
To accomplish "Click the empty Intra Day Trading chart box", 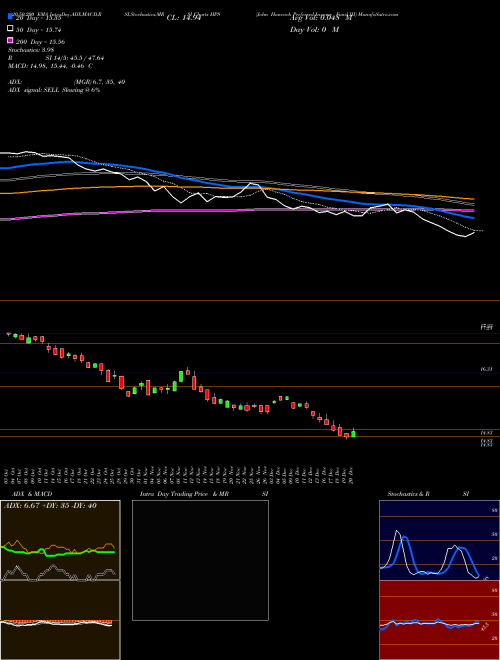I will (200, 560).
